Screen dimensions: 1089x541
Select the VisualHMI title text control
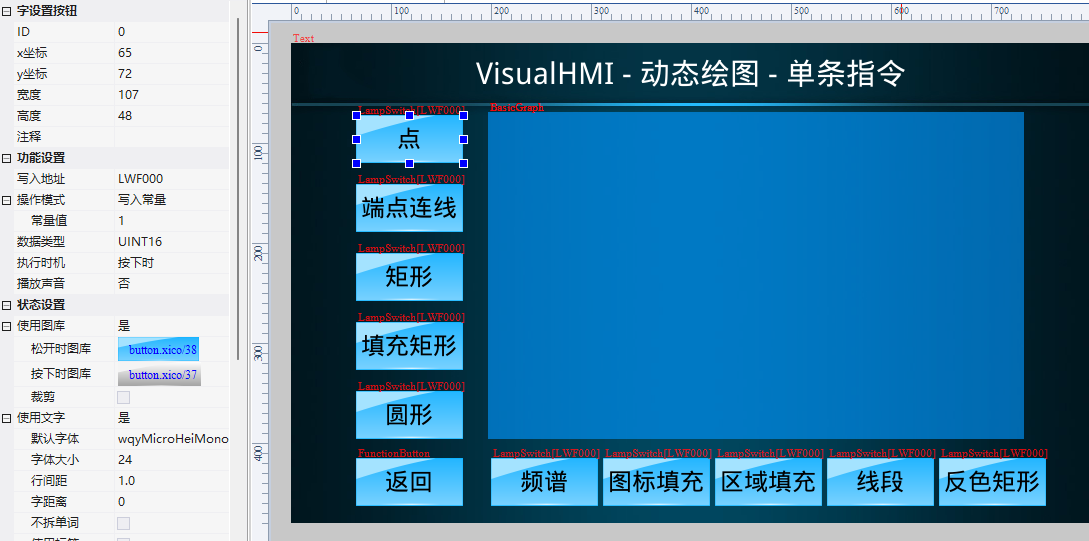point(690,73)
